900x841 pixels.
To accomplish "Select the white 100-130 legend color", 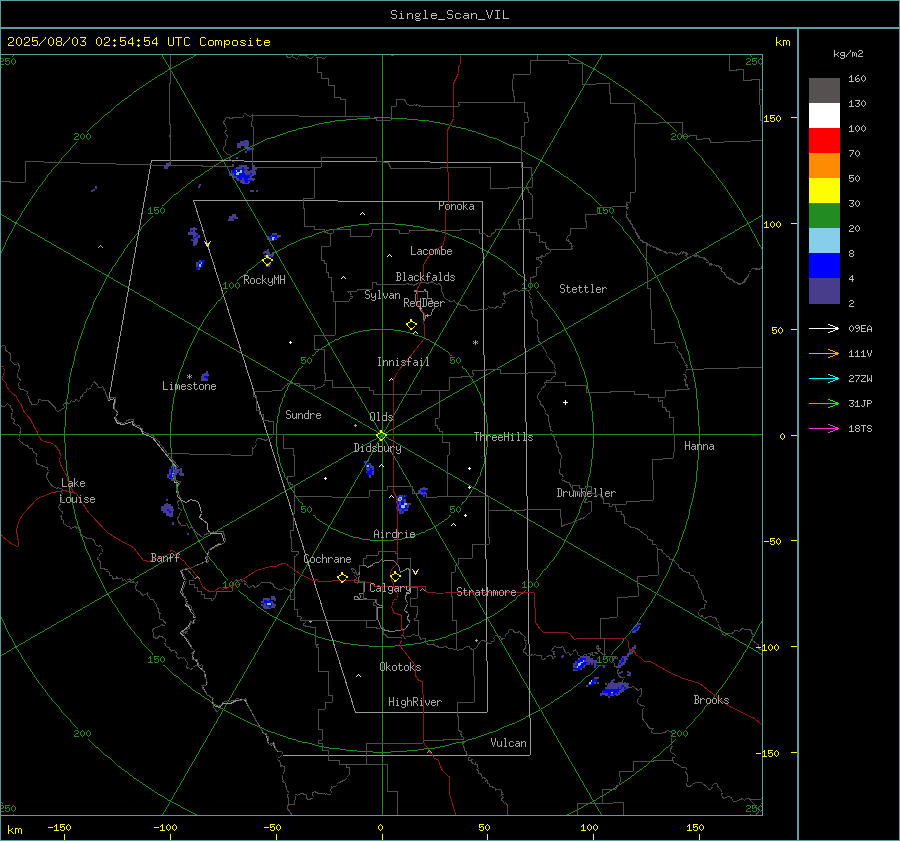I will pos(824,116).
